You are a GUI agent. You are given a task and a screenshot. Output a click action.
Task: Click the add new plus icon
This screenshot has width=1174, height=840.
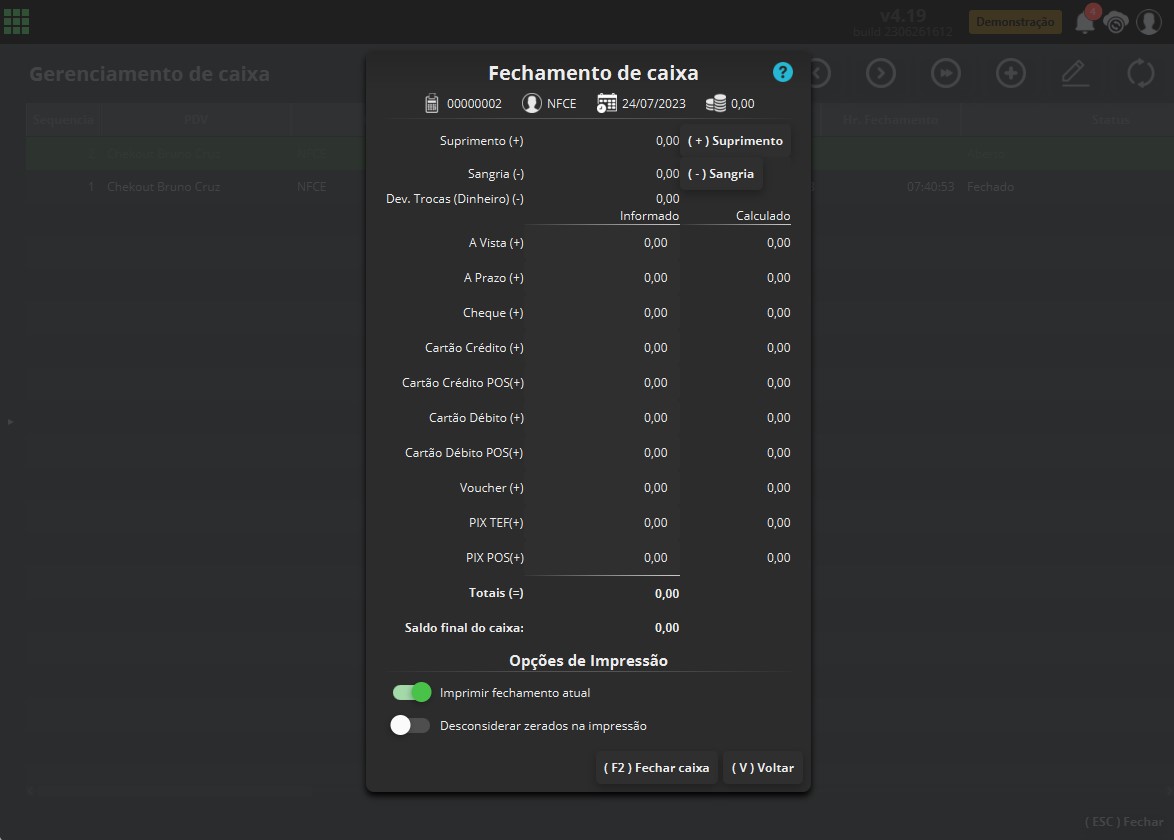point(1011,73)
